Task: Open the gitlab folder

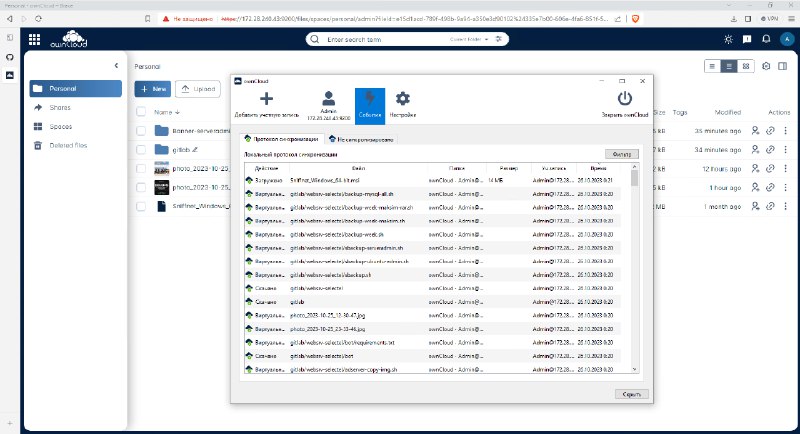Action: click(x=181, y=150)
